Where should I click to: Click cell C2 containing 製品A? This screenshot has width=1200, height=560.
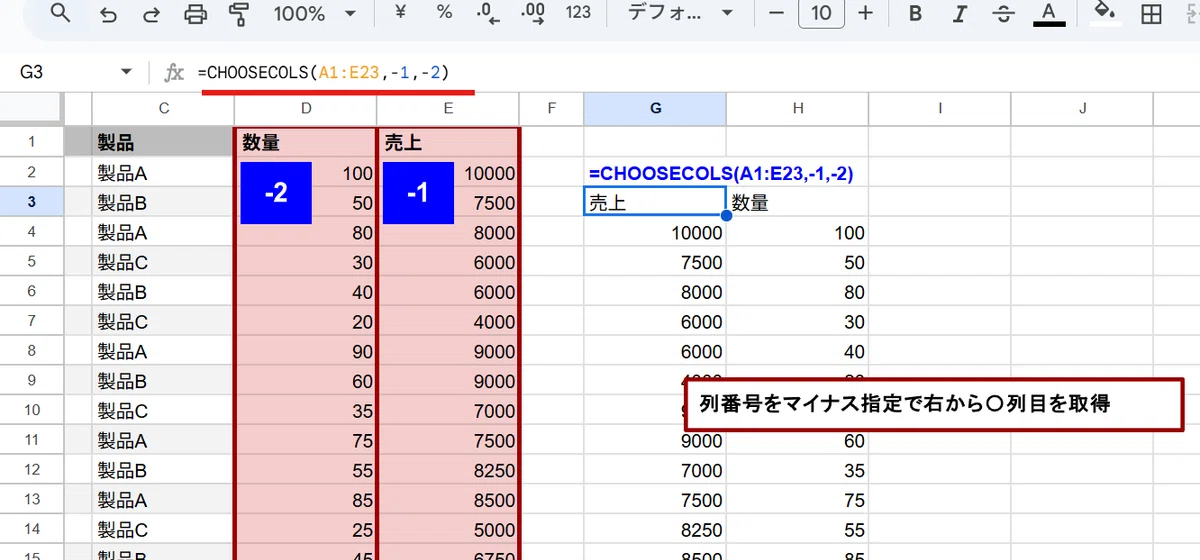163,172
